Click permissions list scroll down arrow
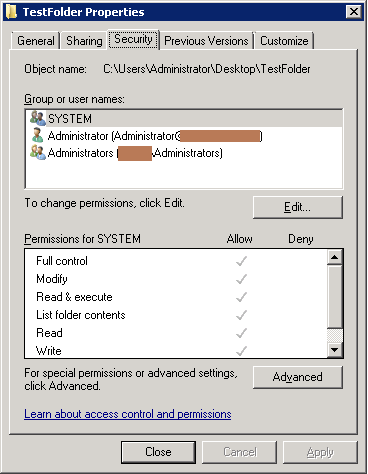The width and height of the screenshot is (368, 474). 335,350
